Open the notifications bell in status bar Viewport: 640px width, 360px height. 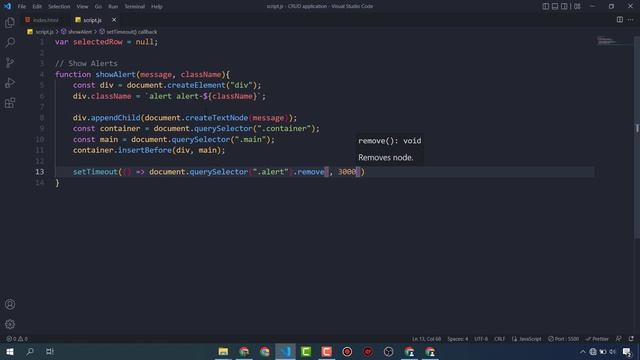631,339
